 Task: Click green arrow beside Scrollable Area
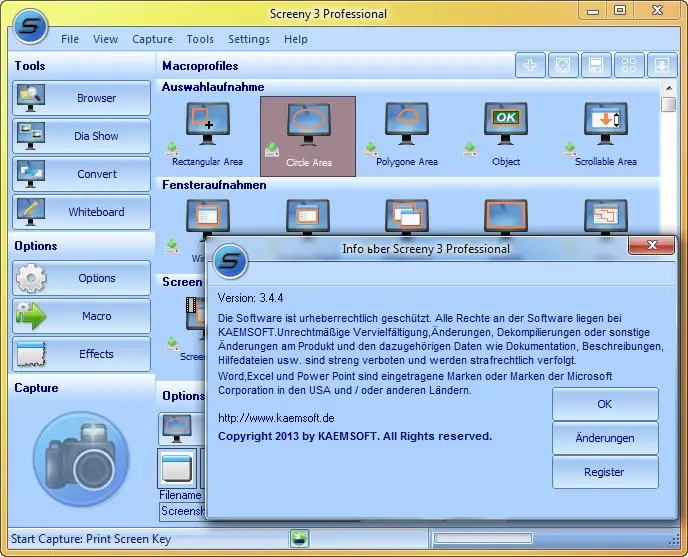coord(570,149)
